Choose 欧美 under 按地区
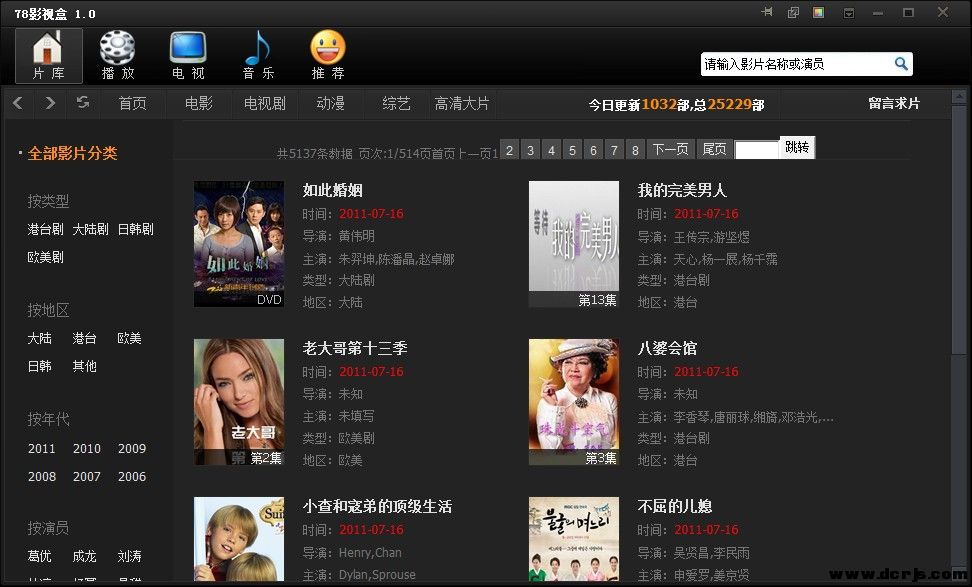This screenshot has height=587, width=972. 130,338
